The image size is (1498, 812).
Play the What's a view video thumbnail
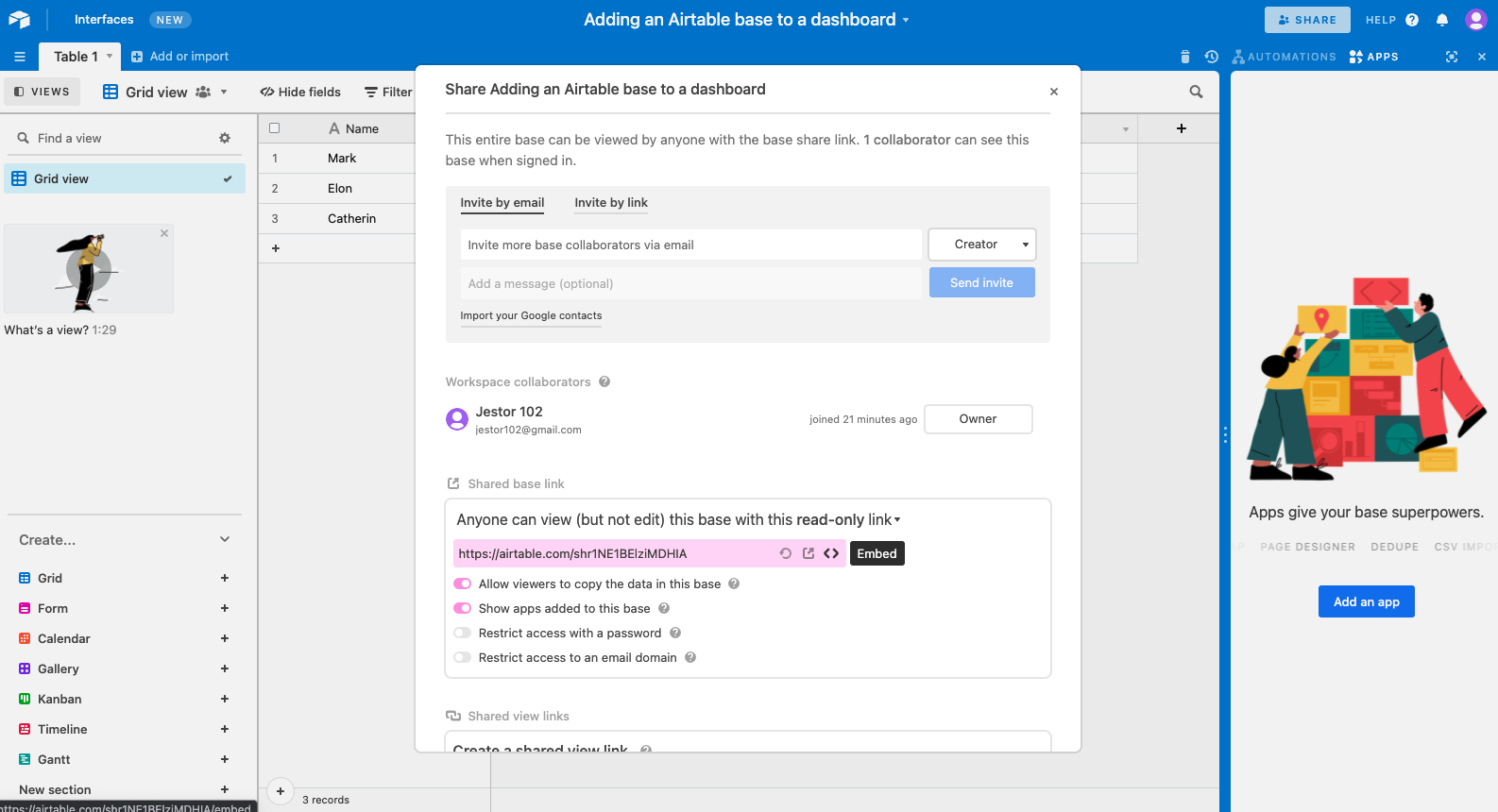click(x=89, y=270)
